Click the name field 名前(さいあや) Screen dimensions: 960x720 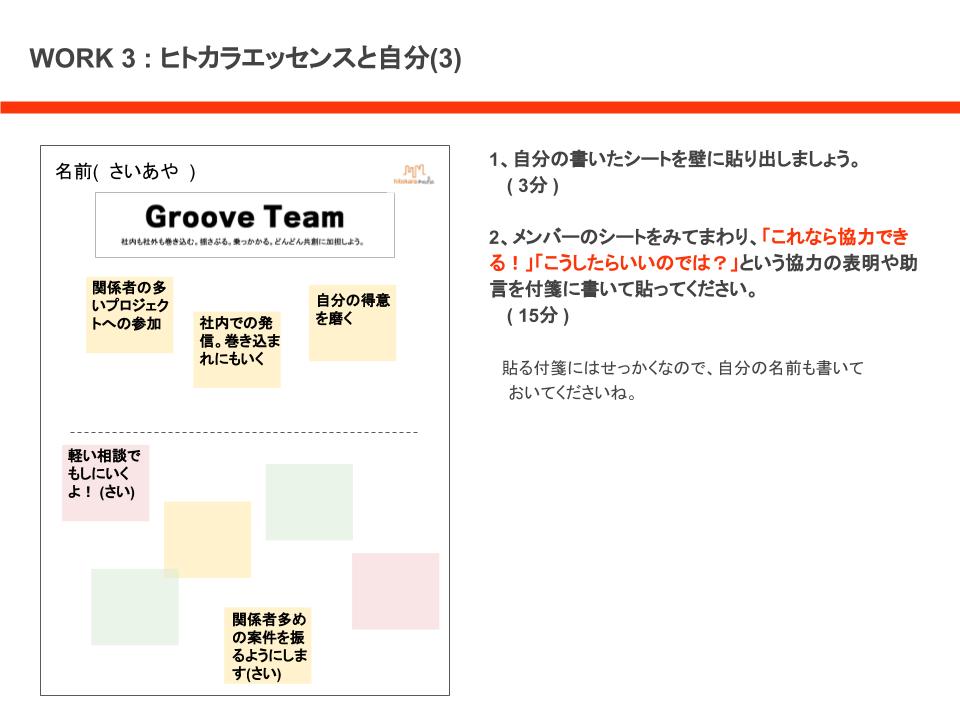point(126,171)
